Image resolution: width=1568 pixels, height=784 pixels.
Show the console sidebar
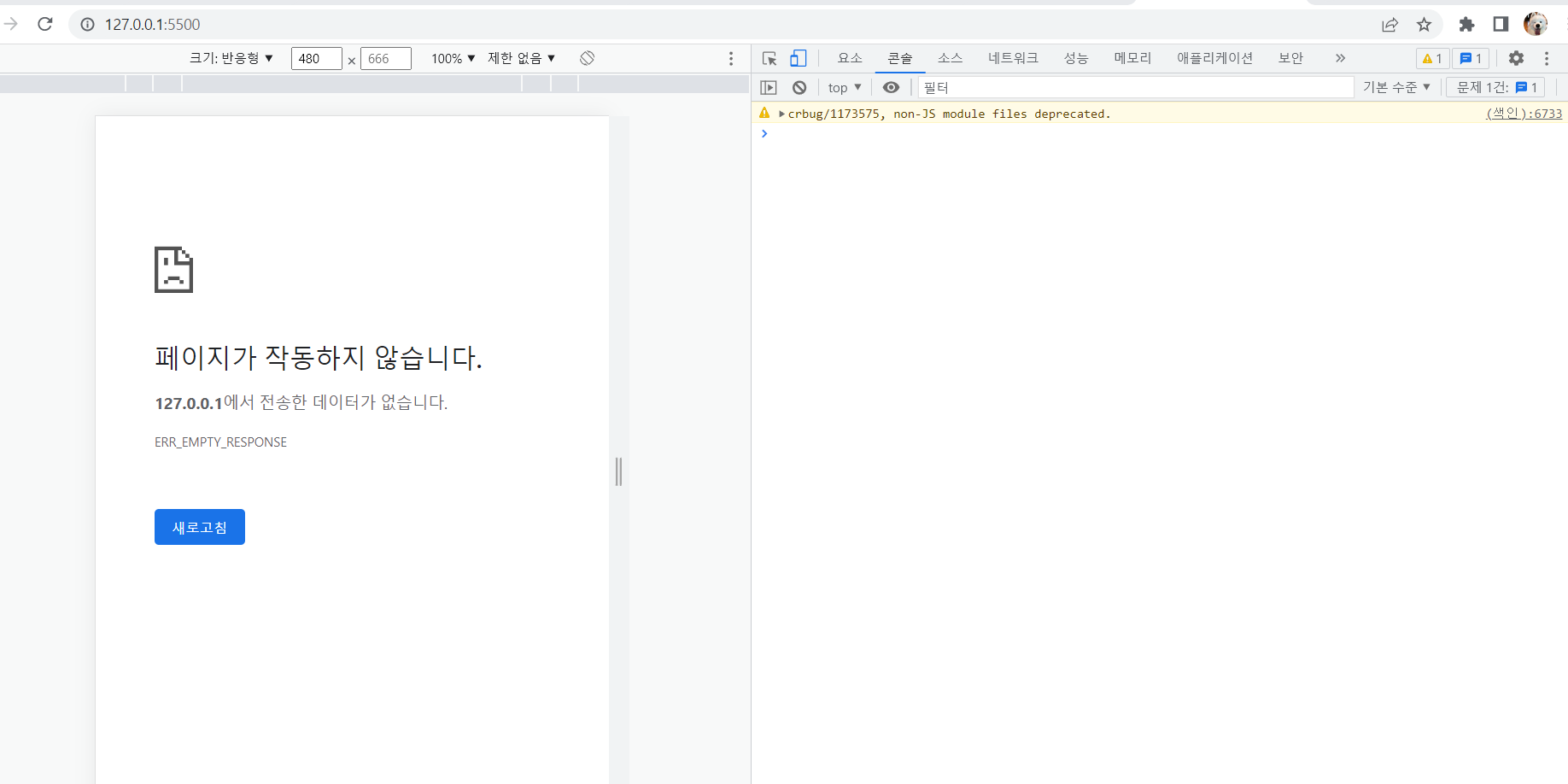click(x=769, y=87)
